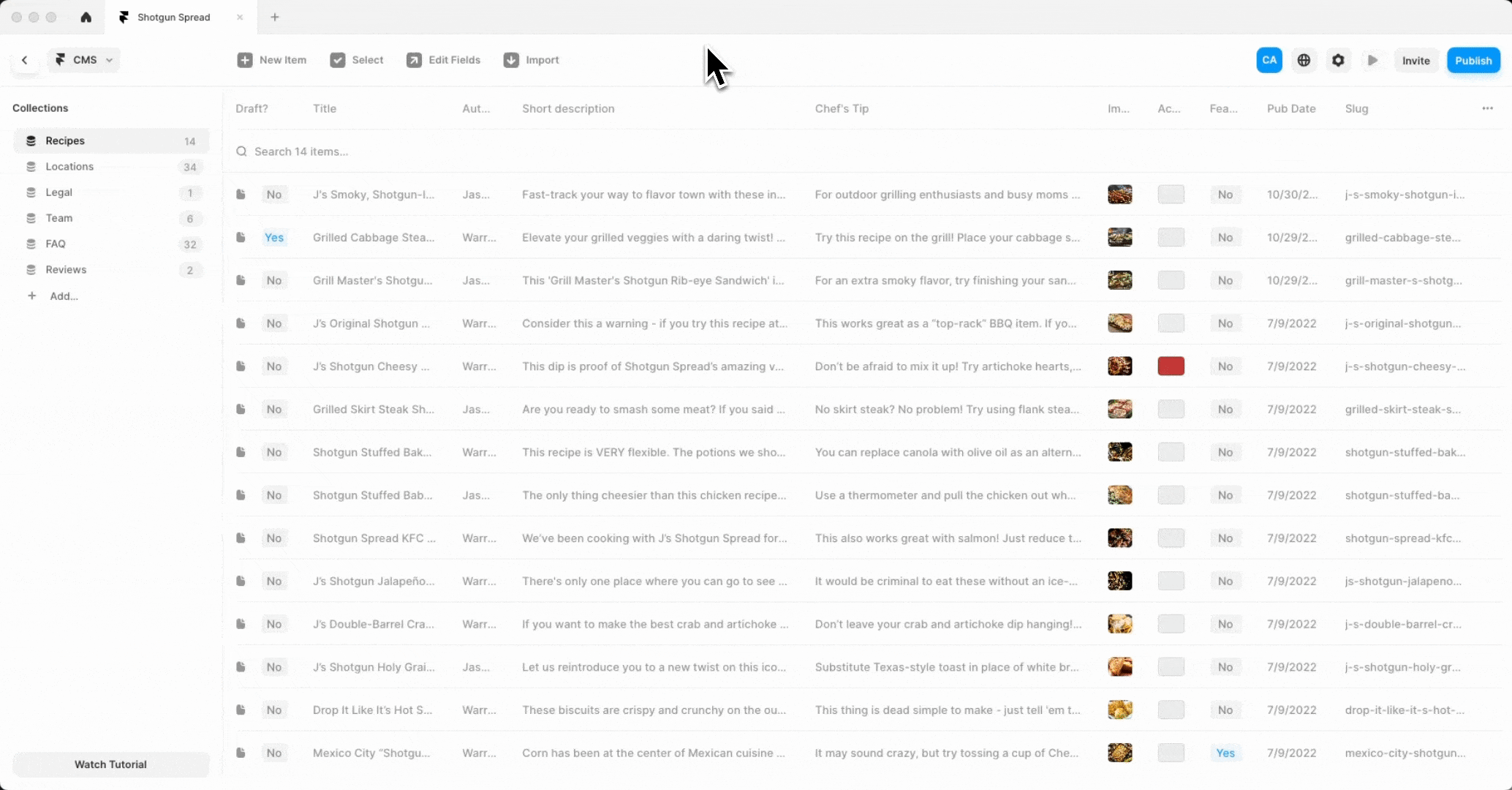Viewport: 1512px width, 790px height.
Task: Click the Edit Fields arrow icon
Action: [414, 60]
